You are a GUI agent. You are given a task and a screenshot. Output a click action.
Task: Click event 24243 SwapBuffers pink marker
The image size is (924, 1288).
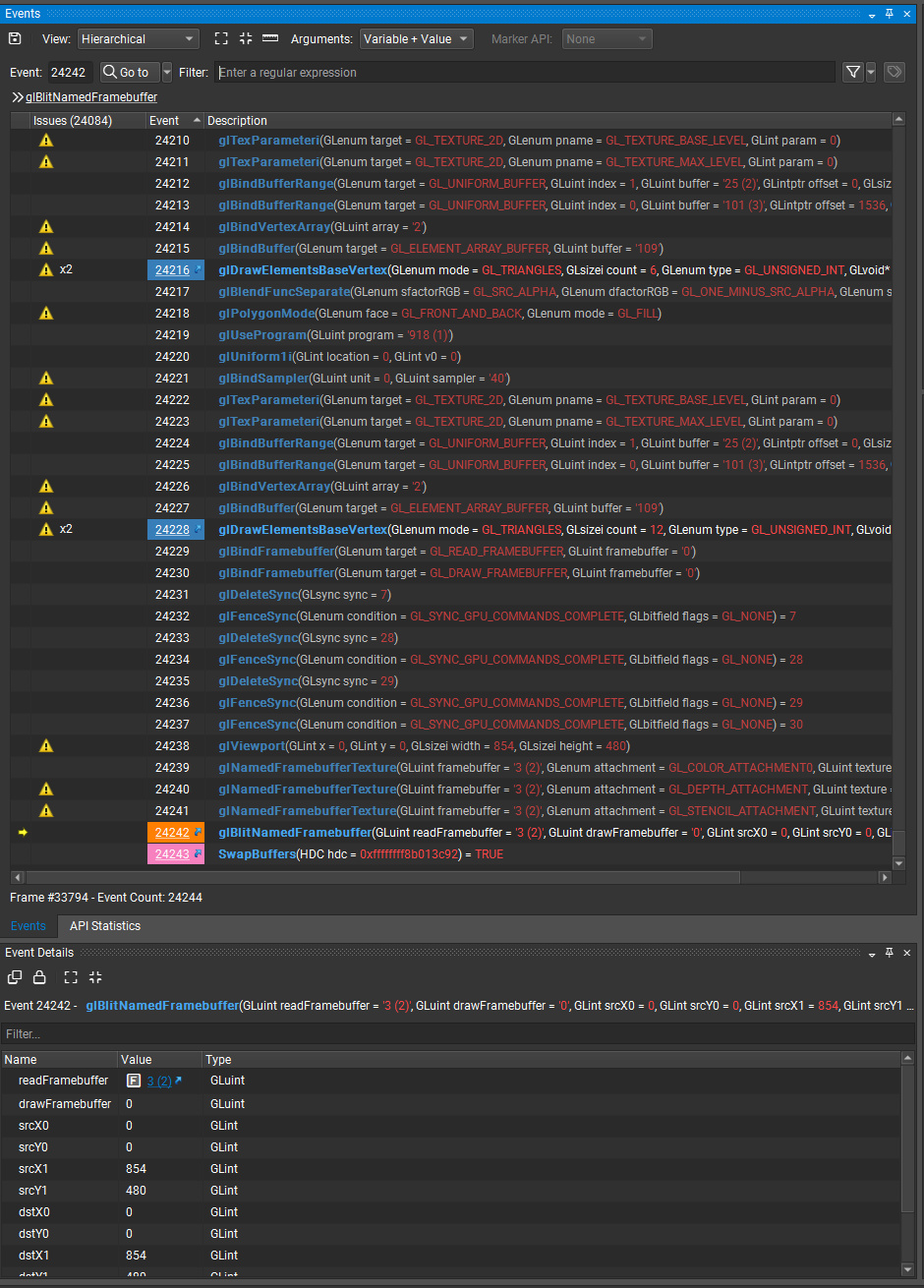pyautogui.click(x=173, y=854)
